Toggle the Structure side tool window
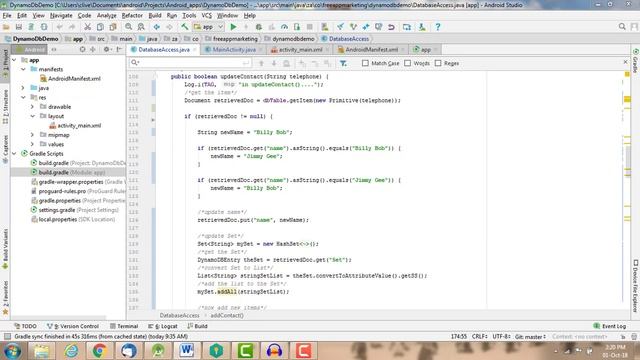 (5, 107)
